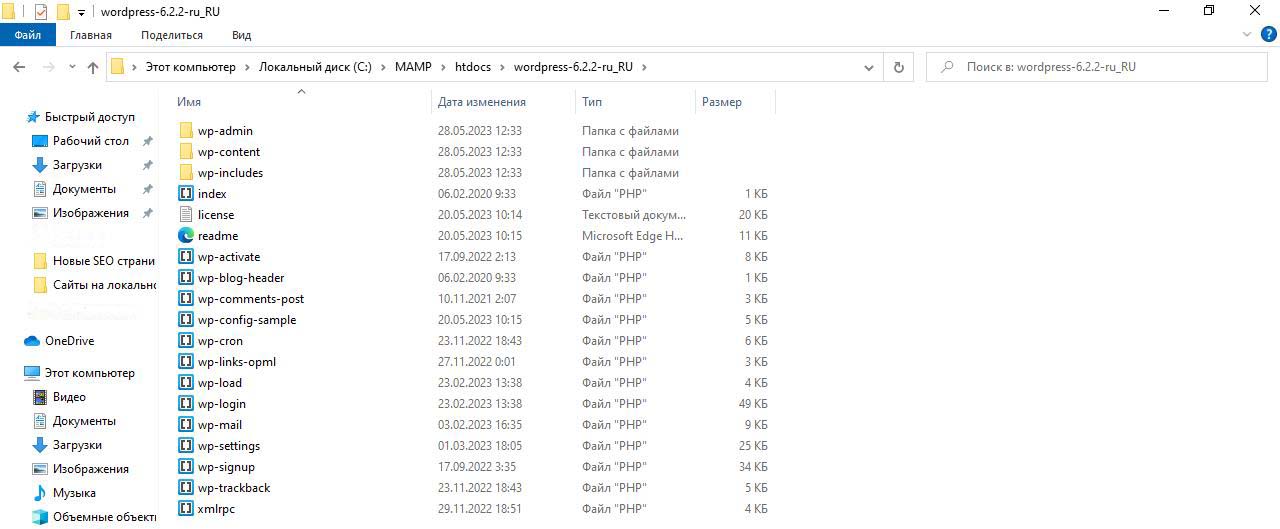Open the quick access toolbar dropdown
The height and width of the screenshot is (529, 1280).
(81, 12)
